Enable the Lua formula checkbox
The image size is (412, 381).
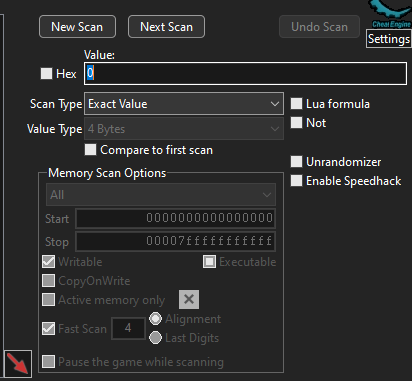[x=296, y=104]
